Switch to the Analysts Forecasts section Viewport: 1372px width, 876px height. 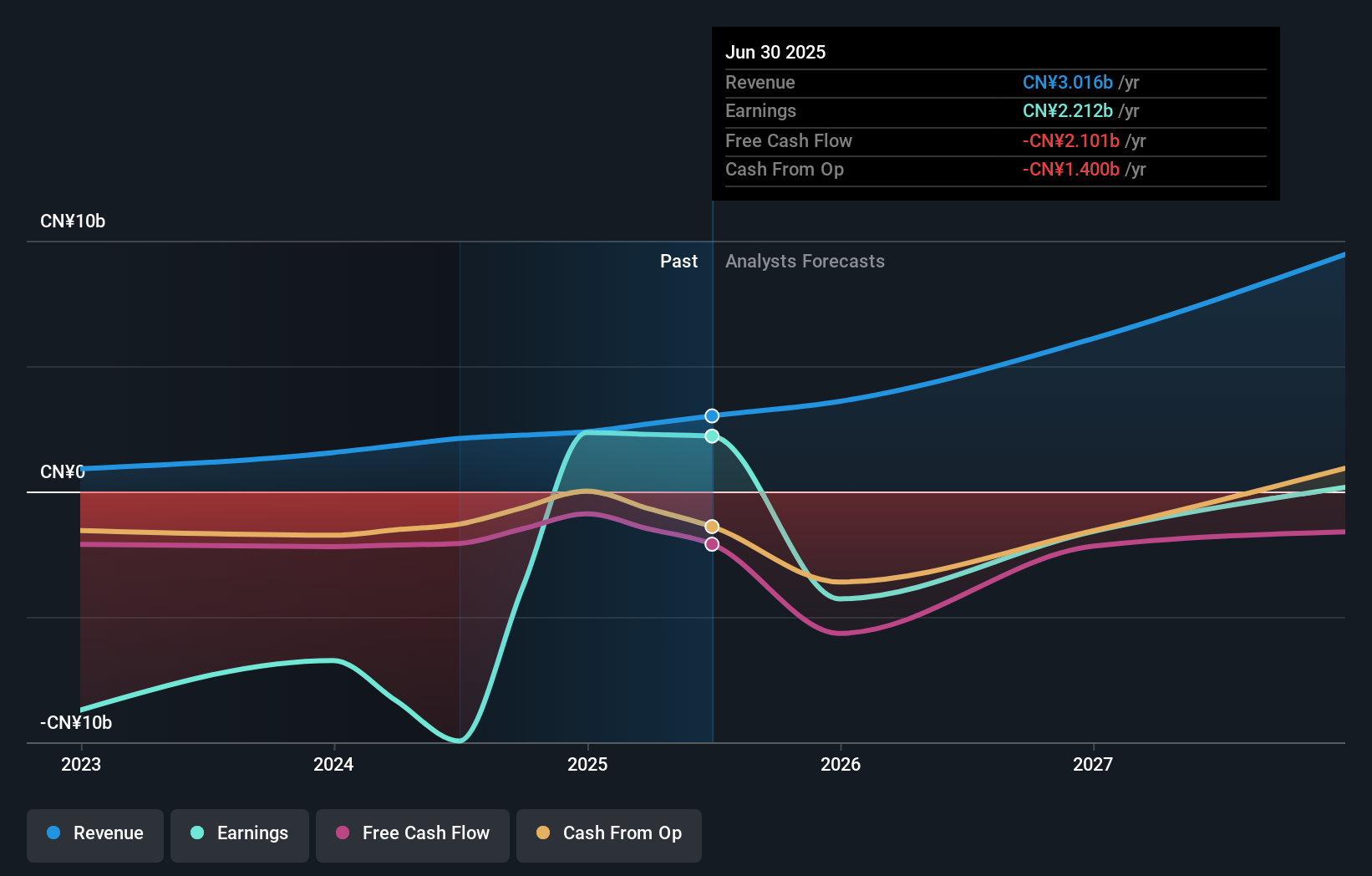[x=805, y=261]
